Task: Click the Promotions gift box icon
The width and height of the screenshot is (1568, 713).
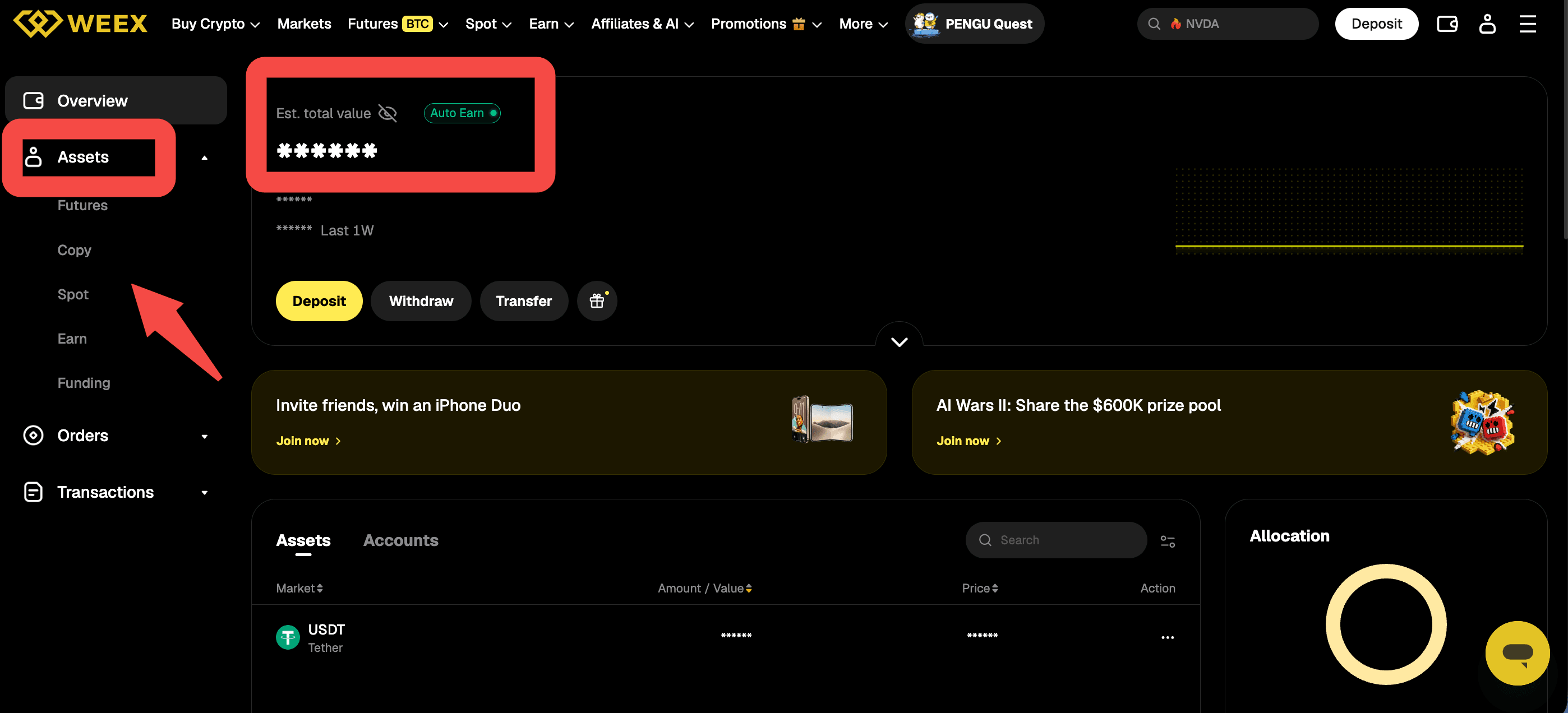Action: (799, 24)
